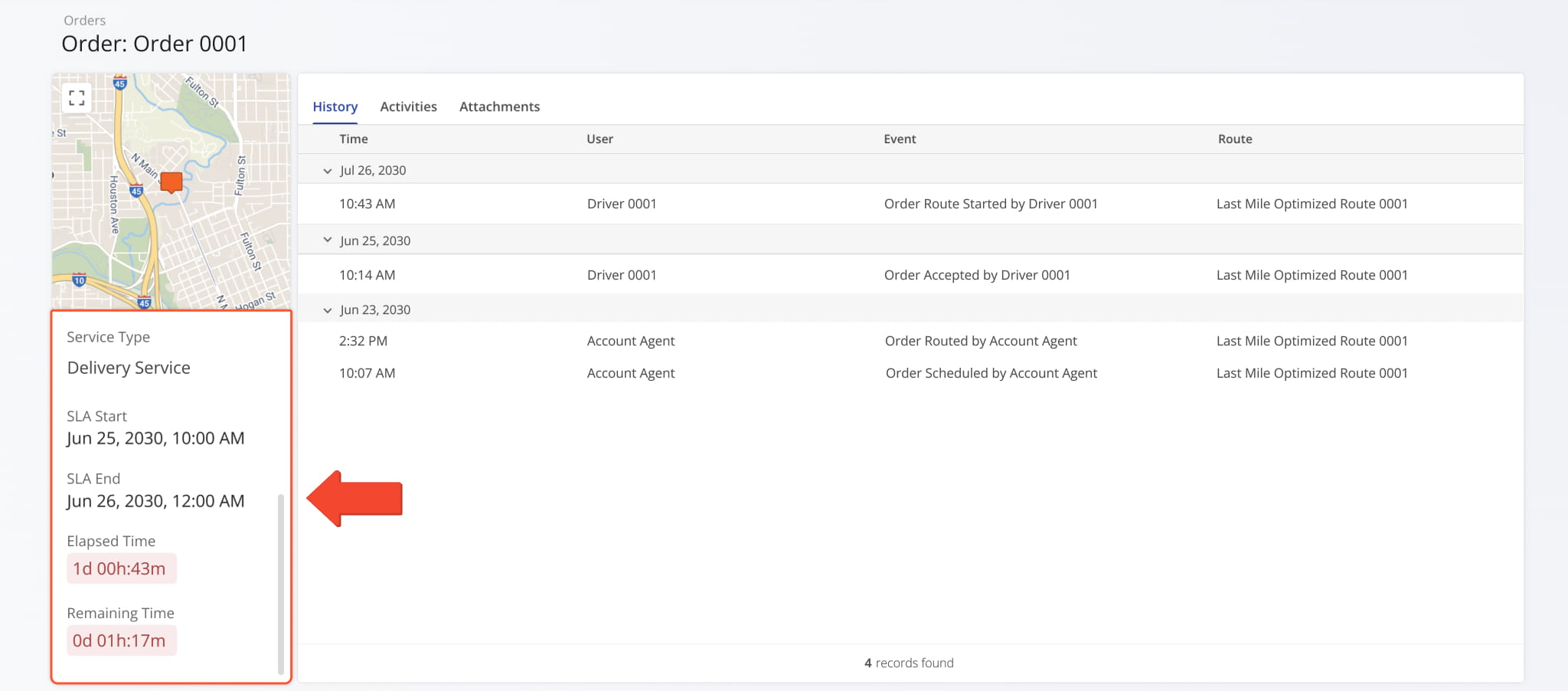Click the Event column header

pos(899,139)
